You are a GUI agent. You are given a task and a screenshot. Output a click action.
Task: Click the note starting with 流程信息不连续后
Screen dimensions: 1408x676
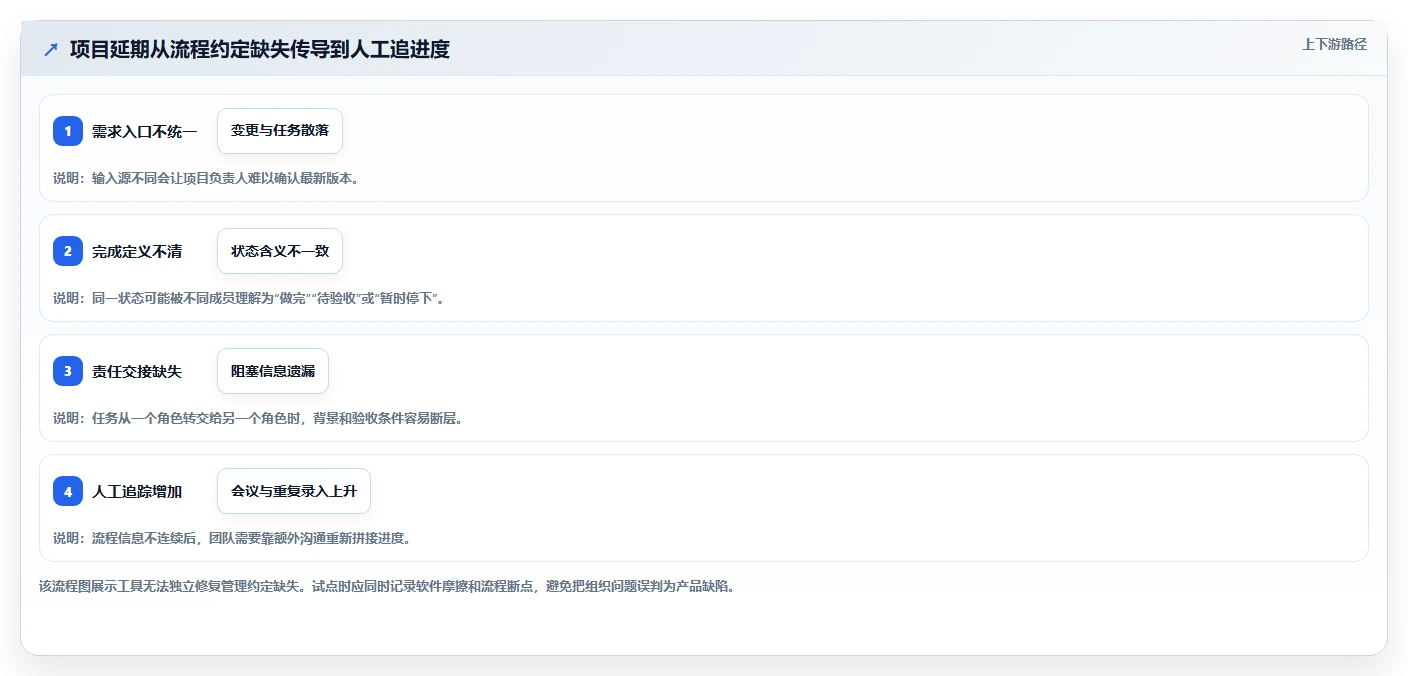232,538
